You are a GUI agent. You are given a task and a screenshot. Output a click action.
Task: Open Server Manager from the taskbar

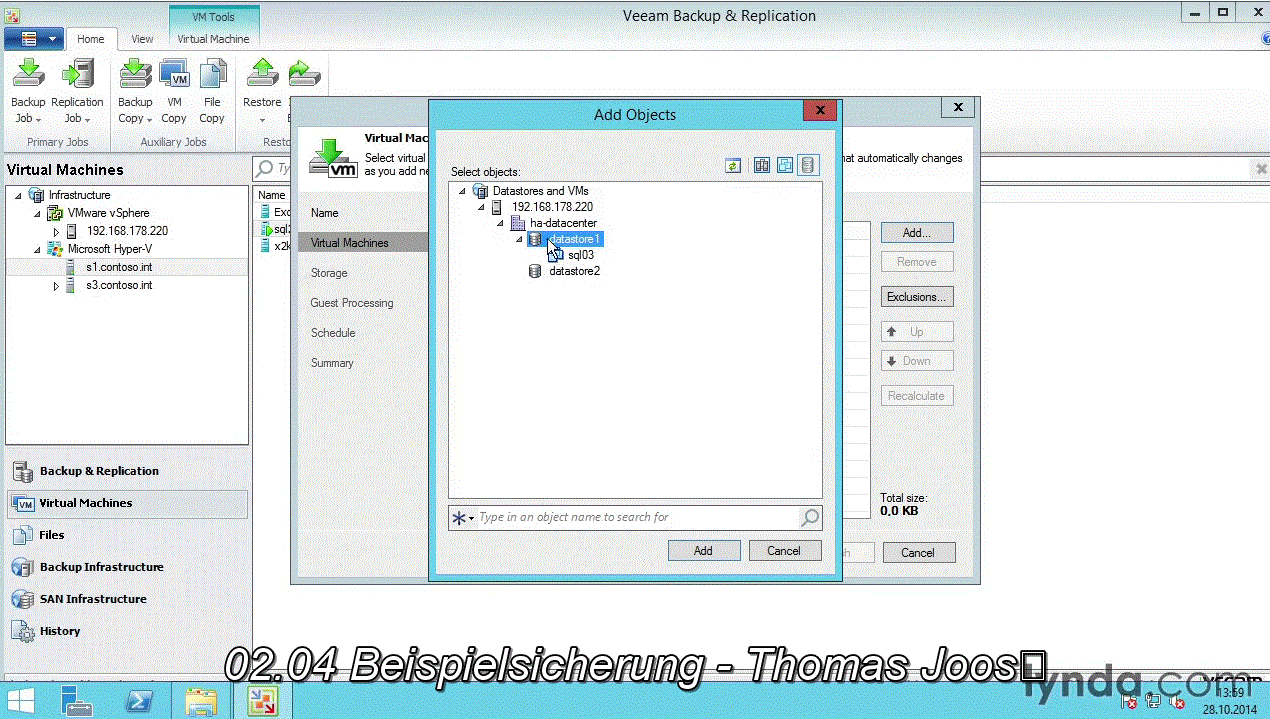pyautogui.click(x=77, y=700)
